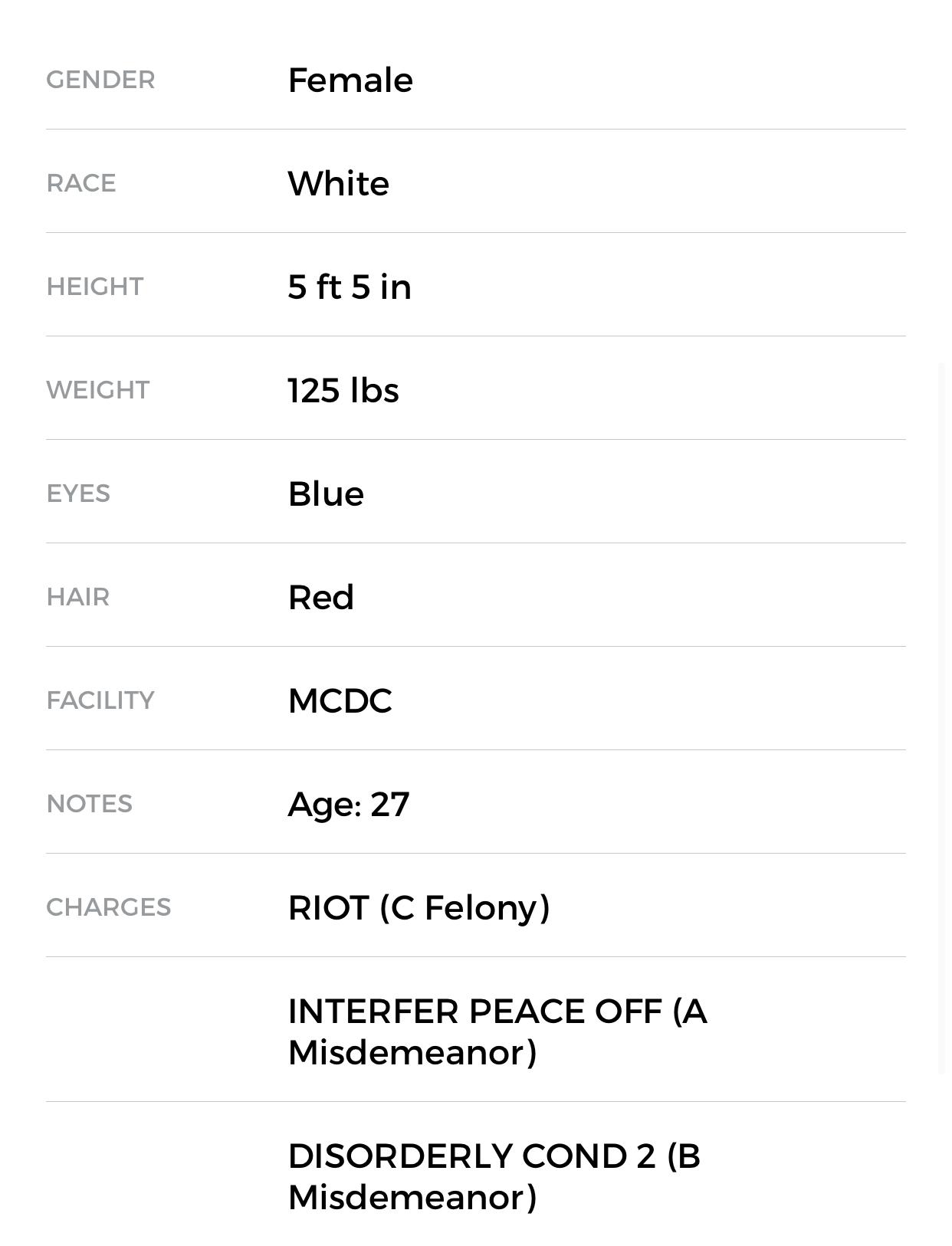Click the Female gender value

coord(350,80)
